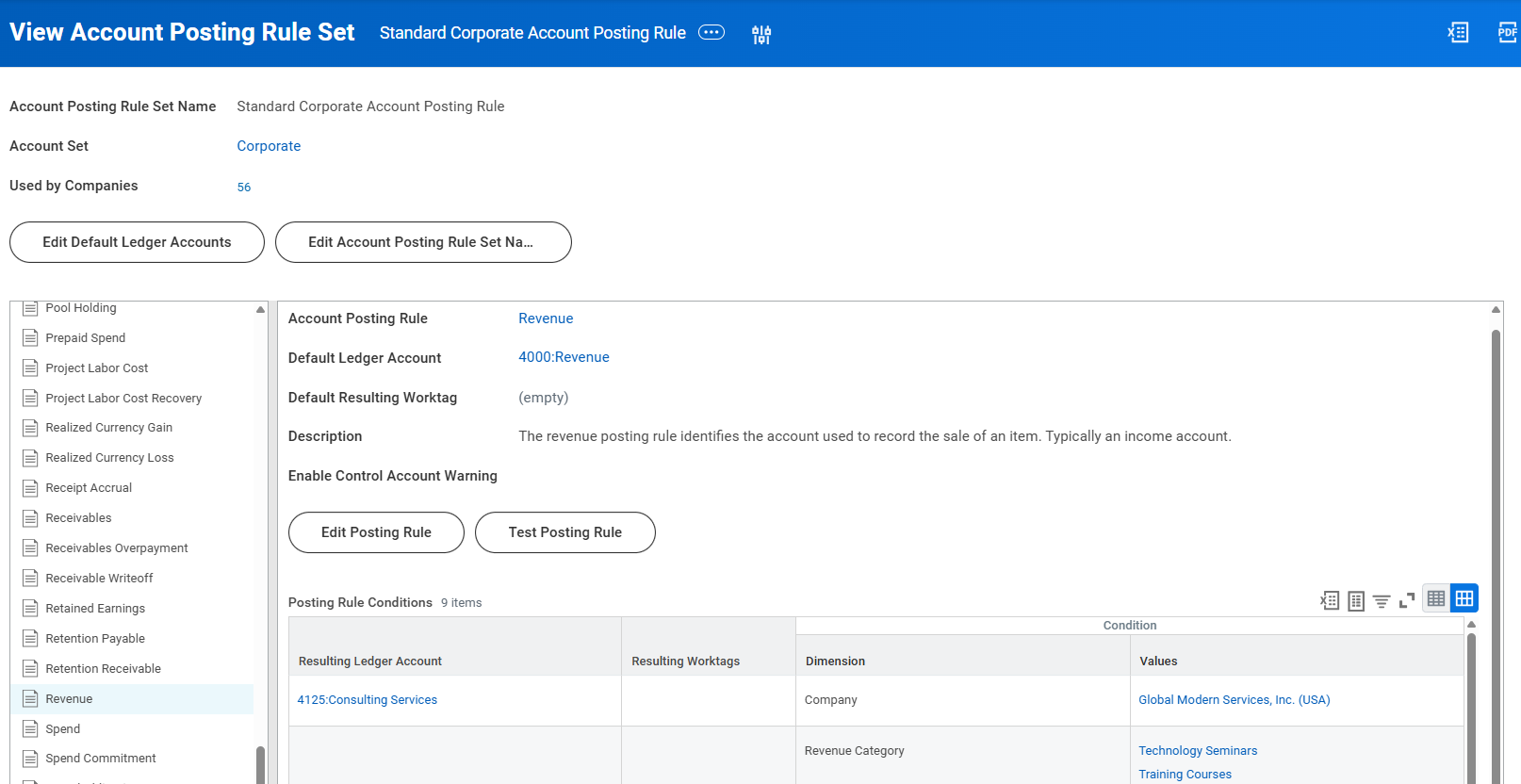Click detail pane scrollbar up arrow
The width and height of the screenshot is (1521, 784).
coord(1496,309)
